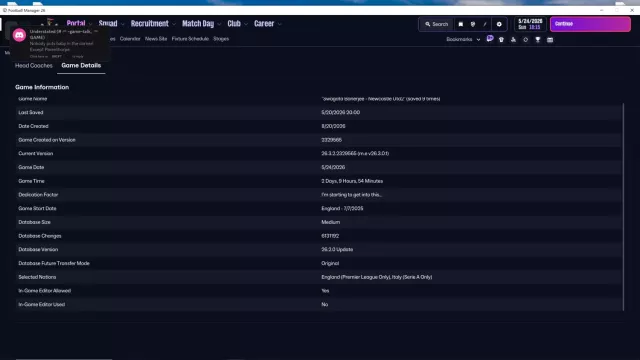The height and width of the screenshot is (360, 640).
Task: Click the club badge icon beside Portal
Action: [x=51, y=22]
